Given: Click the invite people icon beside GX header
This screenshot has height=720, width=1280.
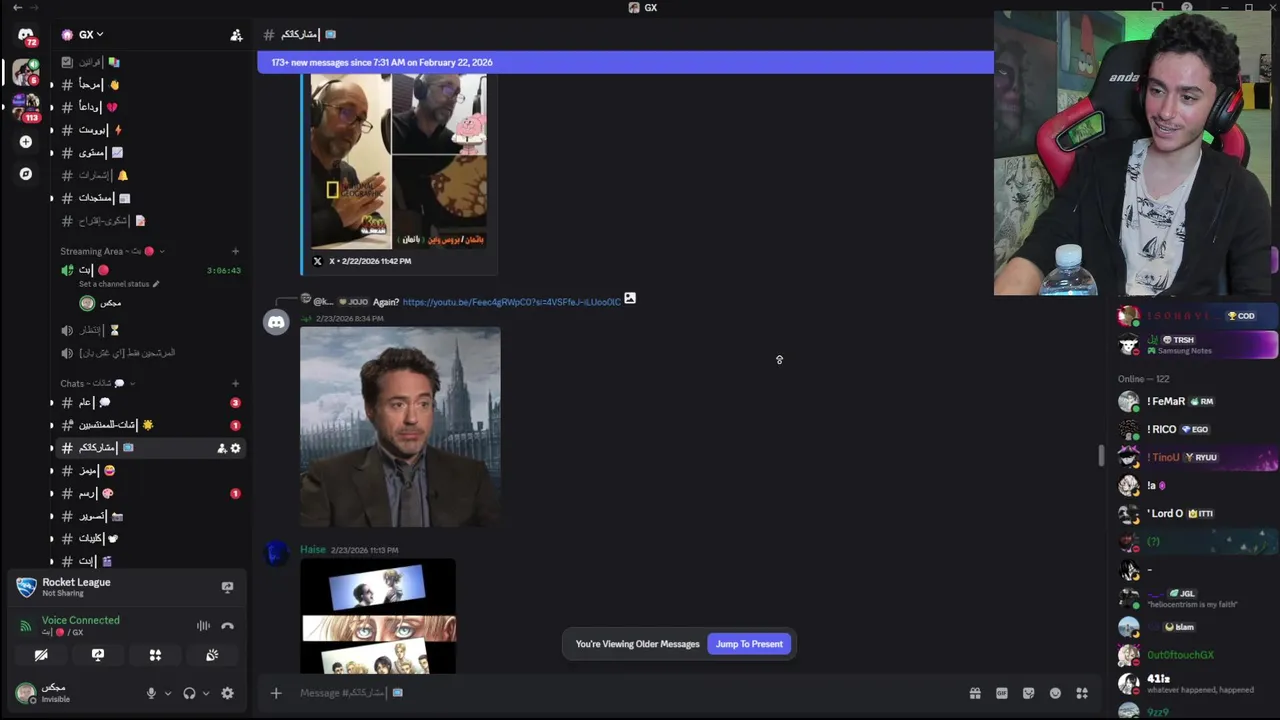Looking at the screenshot, I should pyautogui.click(x=236, y=35).
